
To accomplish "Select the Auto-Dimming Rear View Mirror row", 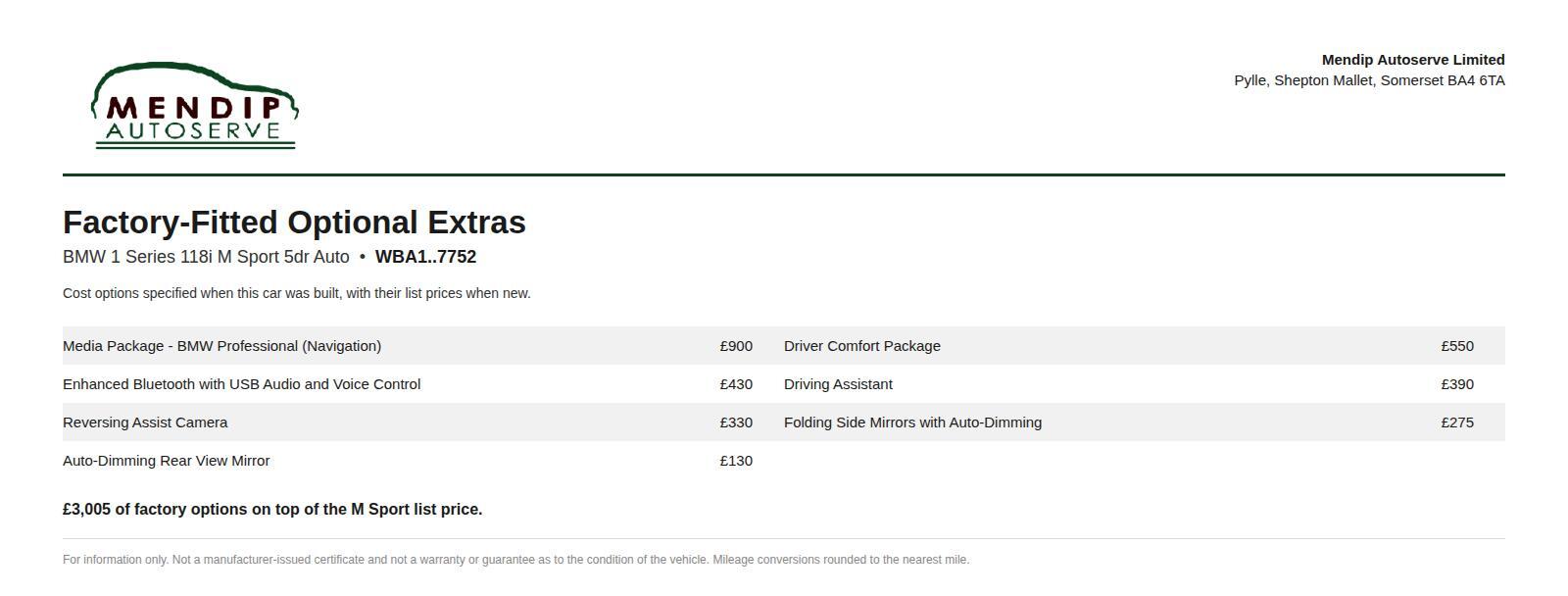I will coord(408,461).
